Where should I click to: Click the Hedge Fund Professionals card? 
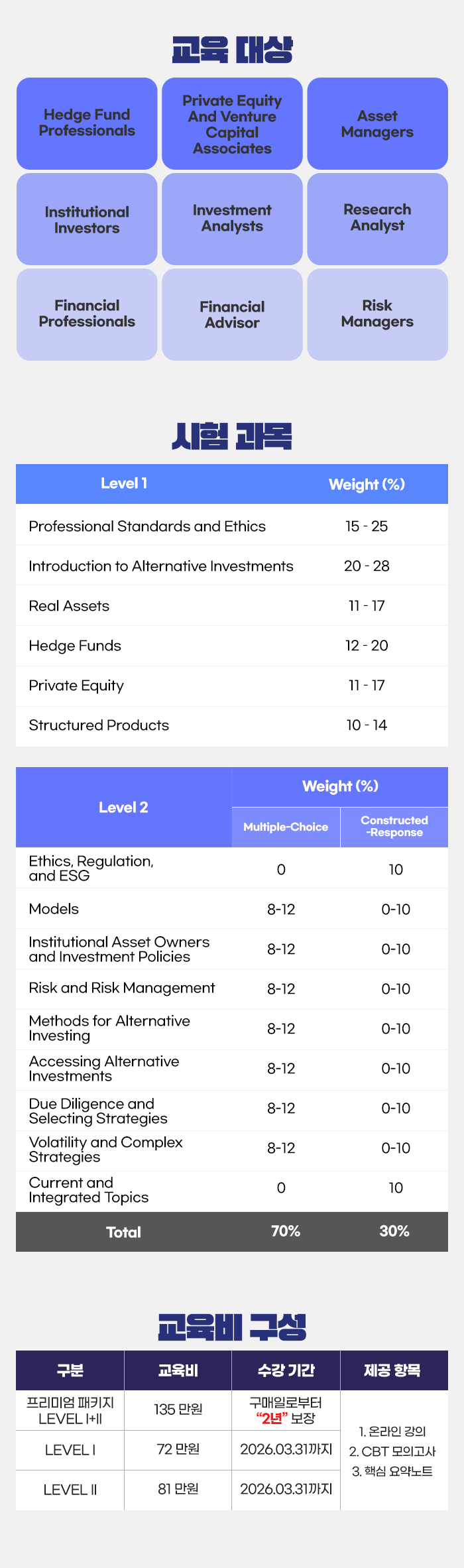tap(87, 123)
